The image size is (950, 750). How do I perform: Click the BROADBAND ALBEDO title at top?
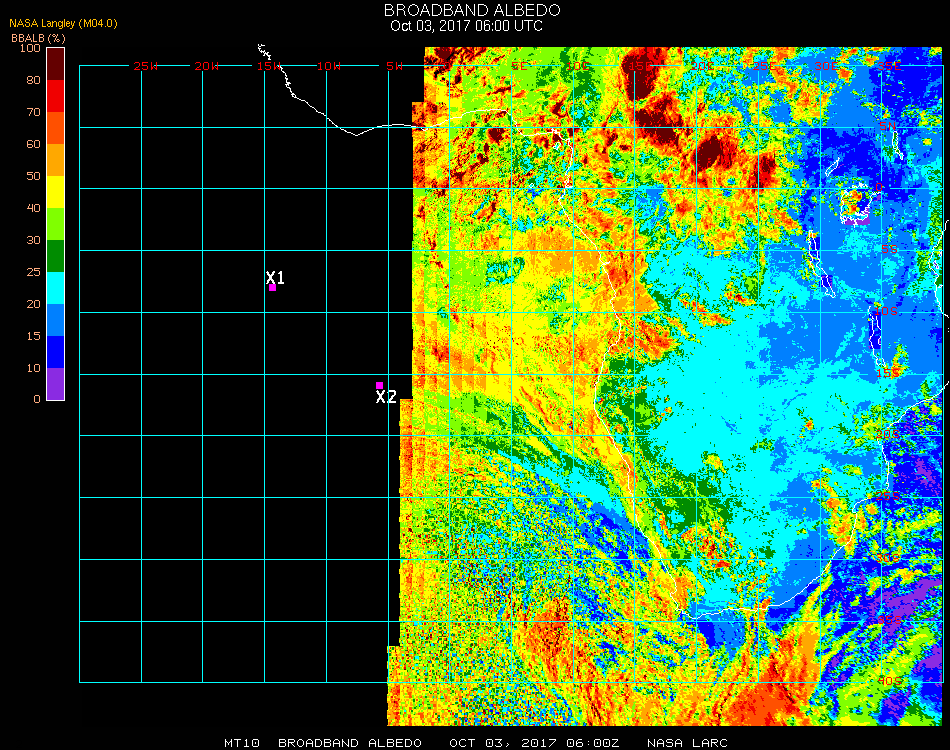[x=472, y=10]
